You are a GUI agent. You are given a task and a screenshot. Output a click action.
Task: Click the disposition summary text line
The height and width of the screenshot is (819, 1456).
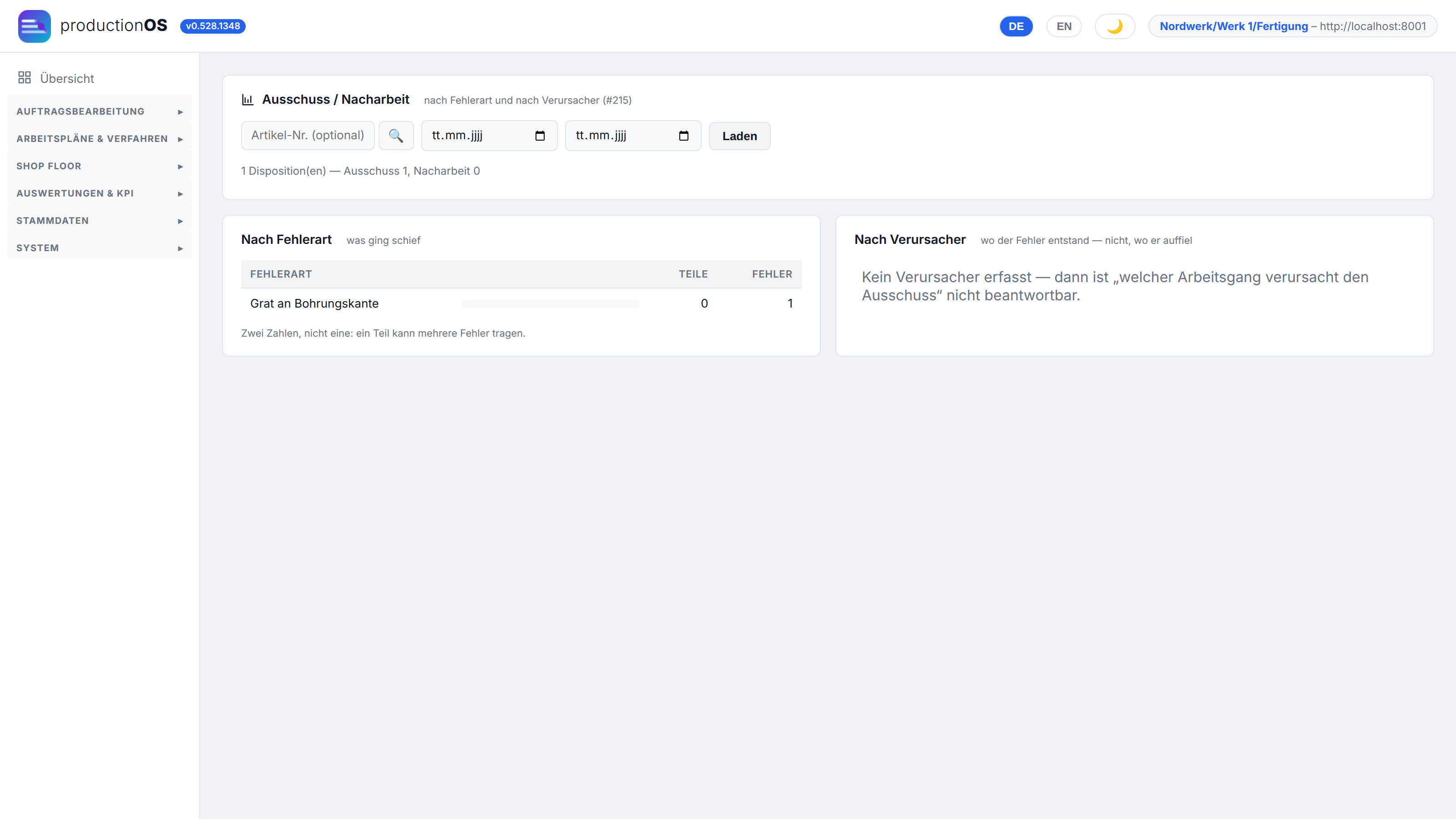coord(361,171)
